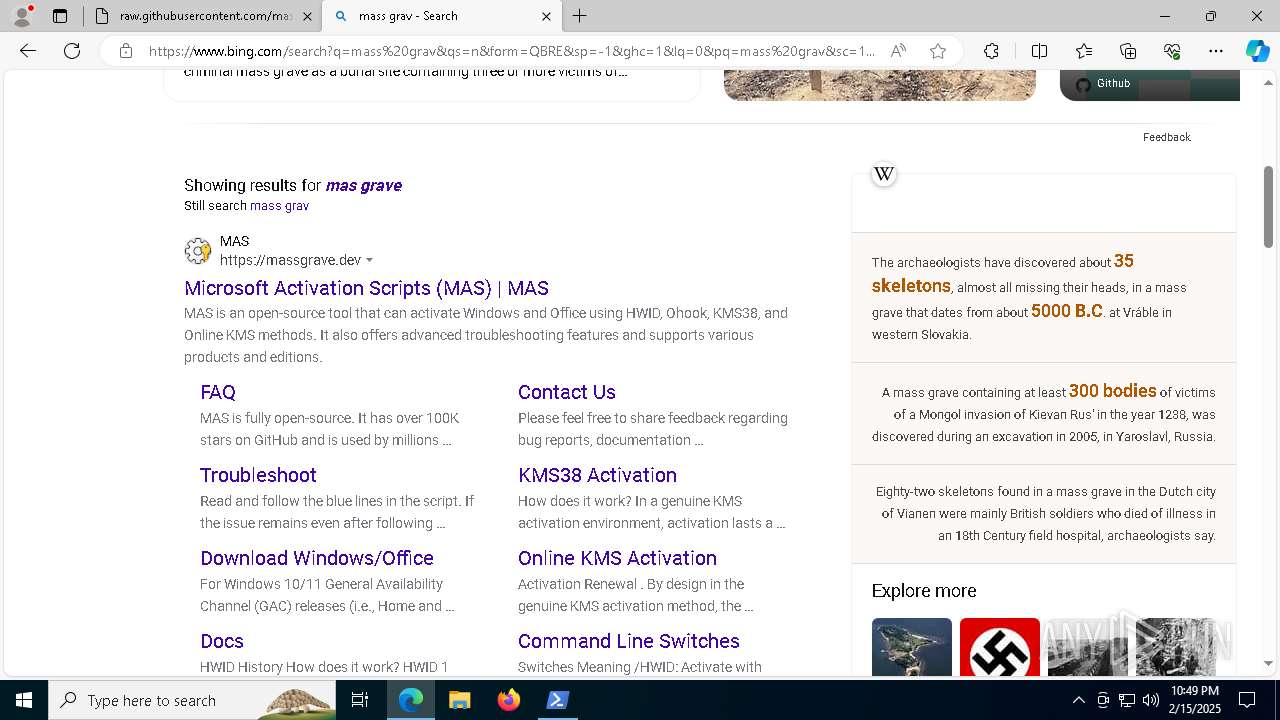
Task: Enable Read aloud in address bar
Action: pos(898,51)
